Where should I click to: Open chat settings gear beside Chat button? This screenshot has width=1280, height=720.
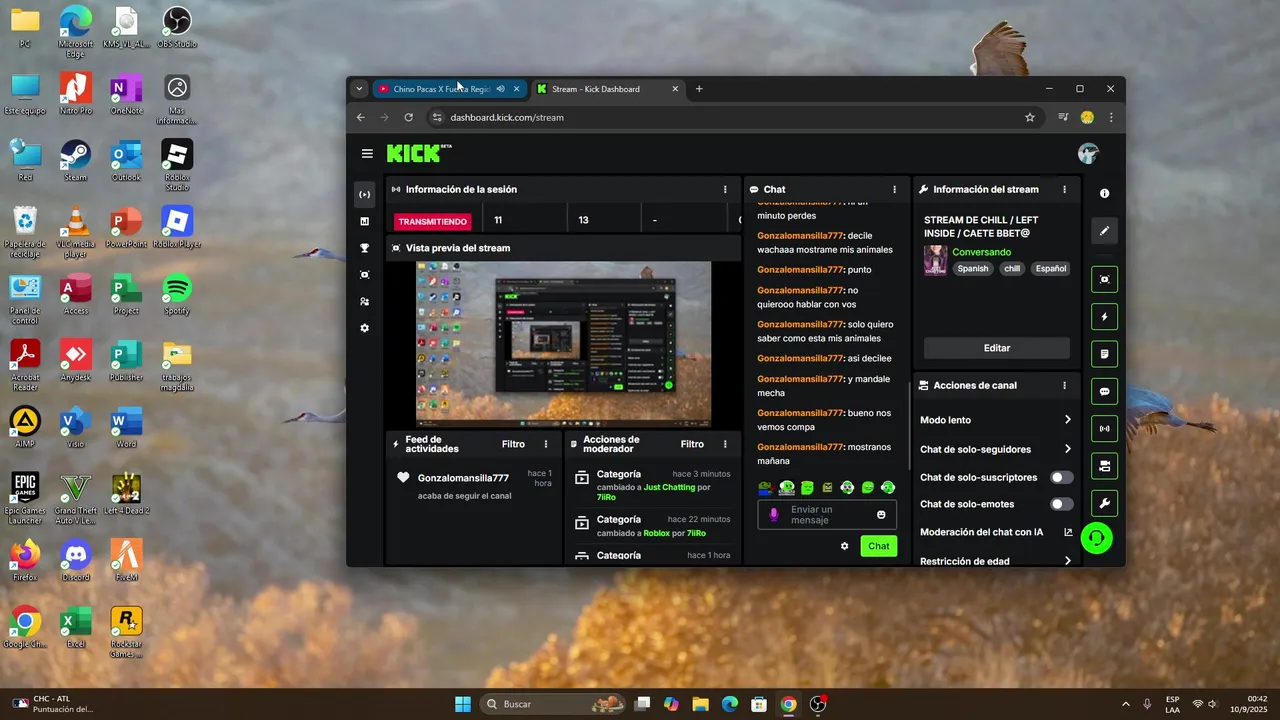(844, 546)
